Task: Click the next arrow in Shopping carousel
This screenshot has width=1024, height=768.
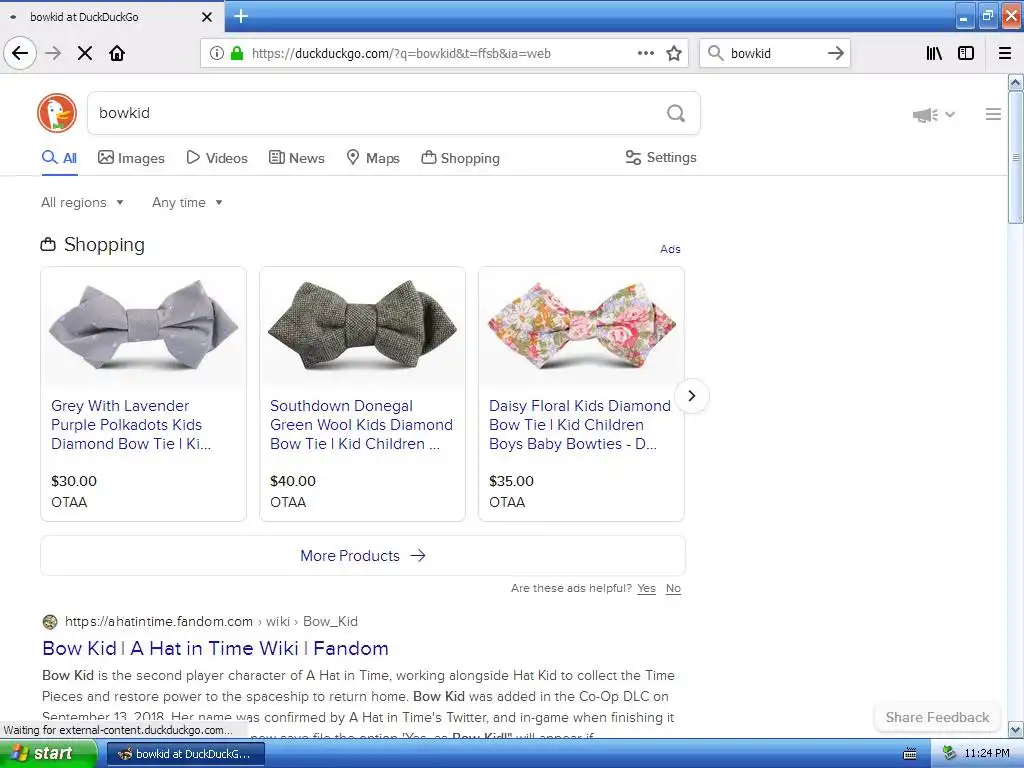Action: click(x=692, y=396)
